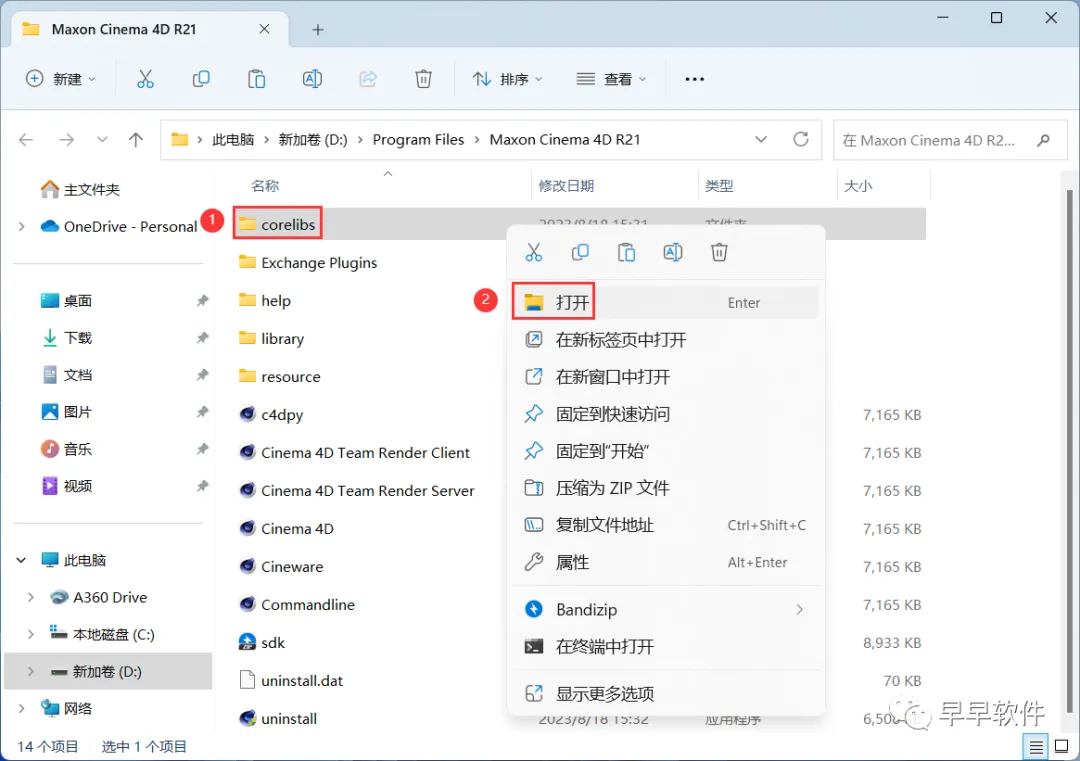Choose 显示更多选项 in the context menu
The width and height of the screenshot is (1080, 761).
tap(665, 694)
